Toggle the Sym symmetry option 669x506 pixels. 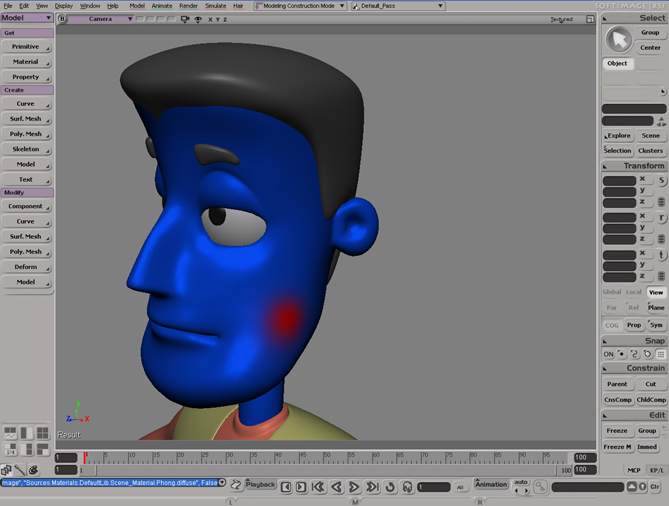pos(656,325)
